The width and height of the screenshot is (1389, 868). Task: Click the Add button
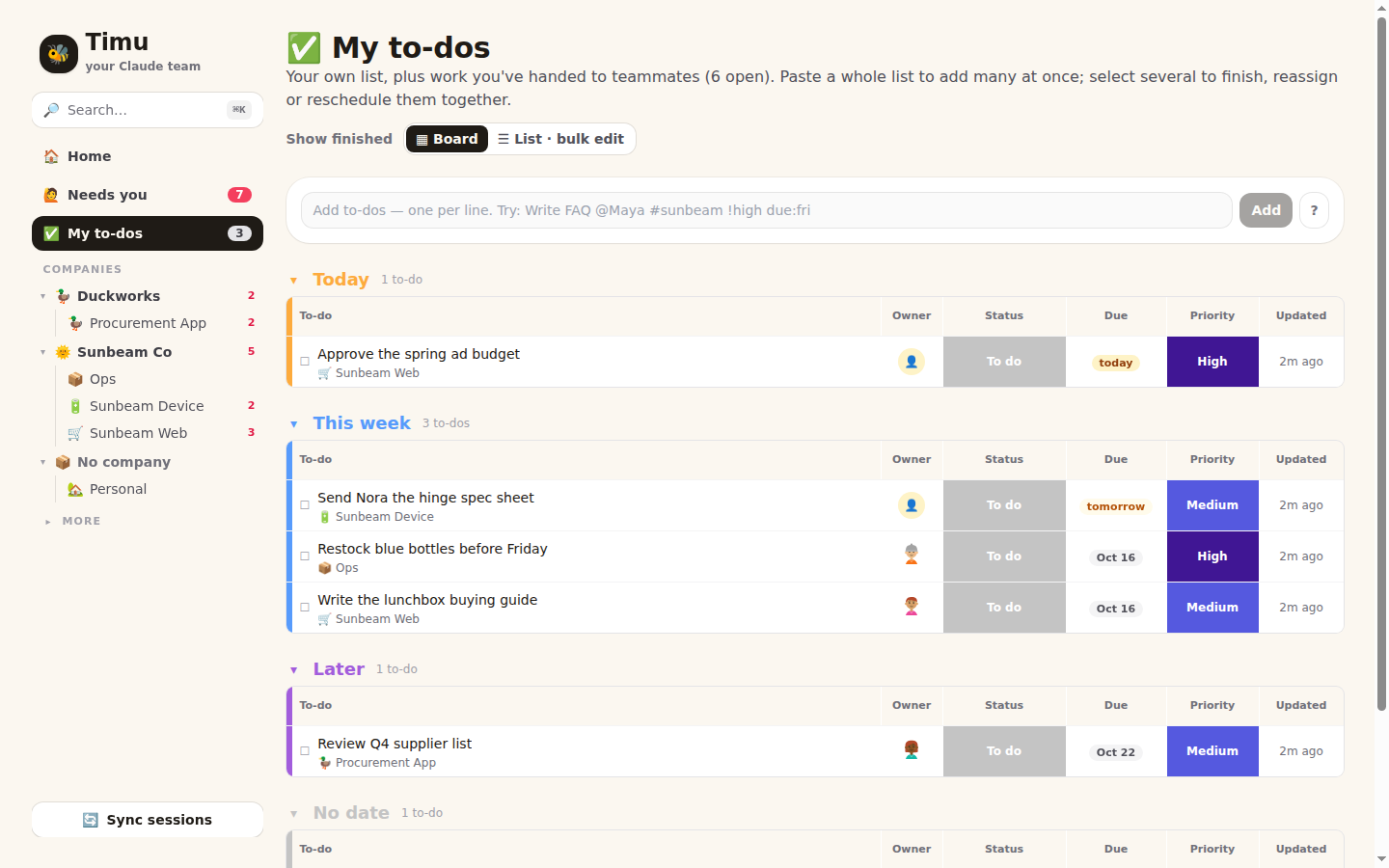pos(1266,210)
